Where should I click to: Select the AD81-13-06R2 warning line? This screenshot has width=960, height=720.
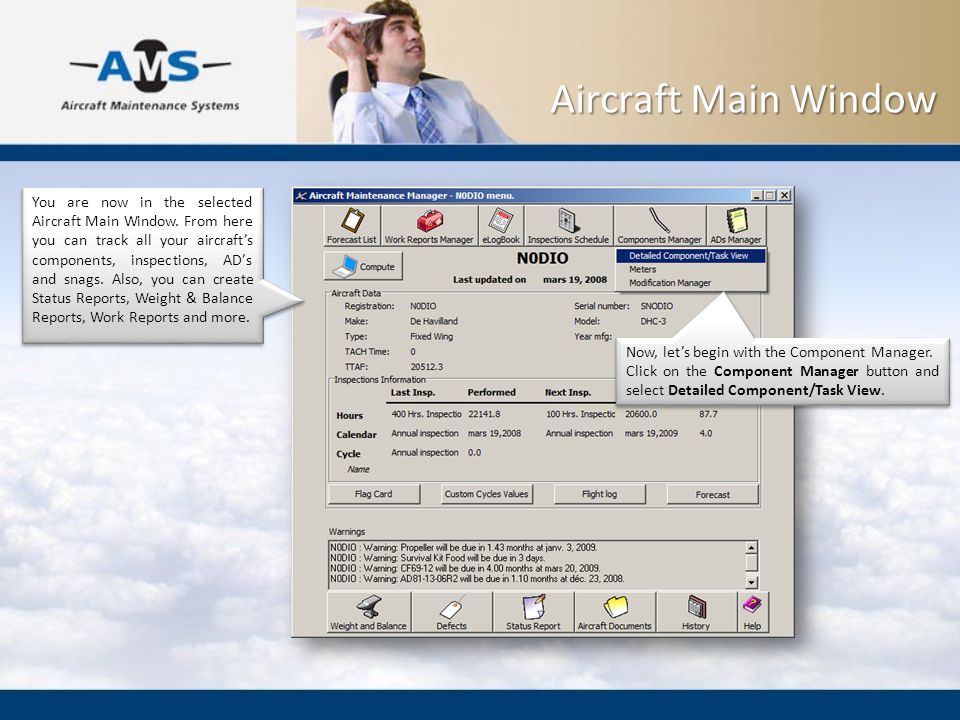click(x=477, y=579)
